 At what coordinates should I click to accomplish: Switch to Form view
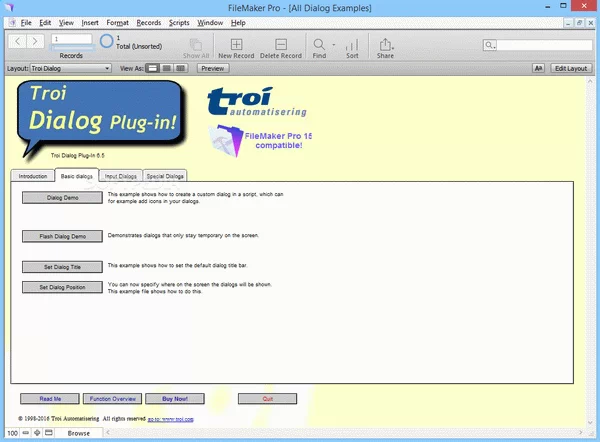click(152, 69)
